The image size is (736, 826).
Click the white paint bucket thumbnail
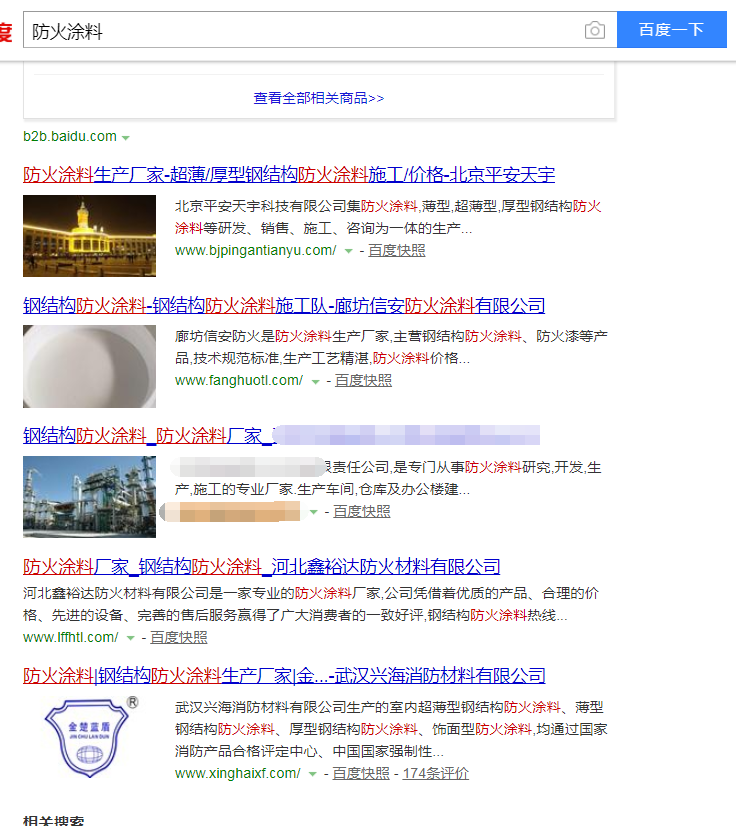pyautogui.click(x=90, y=366)
